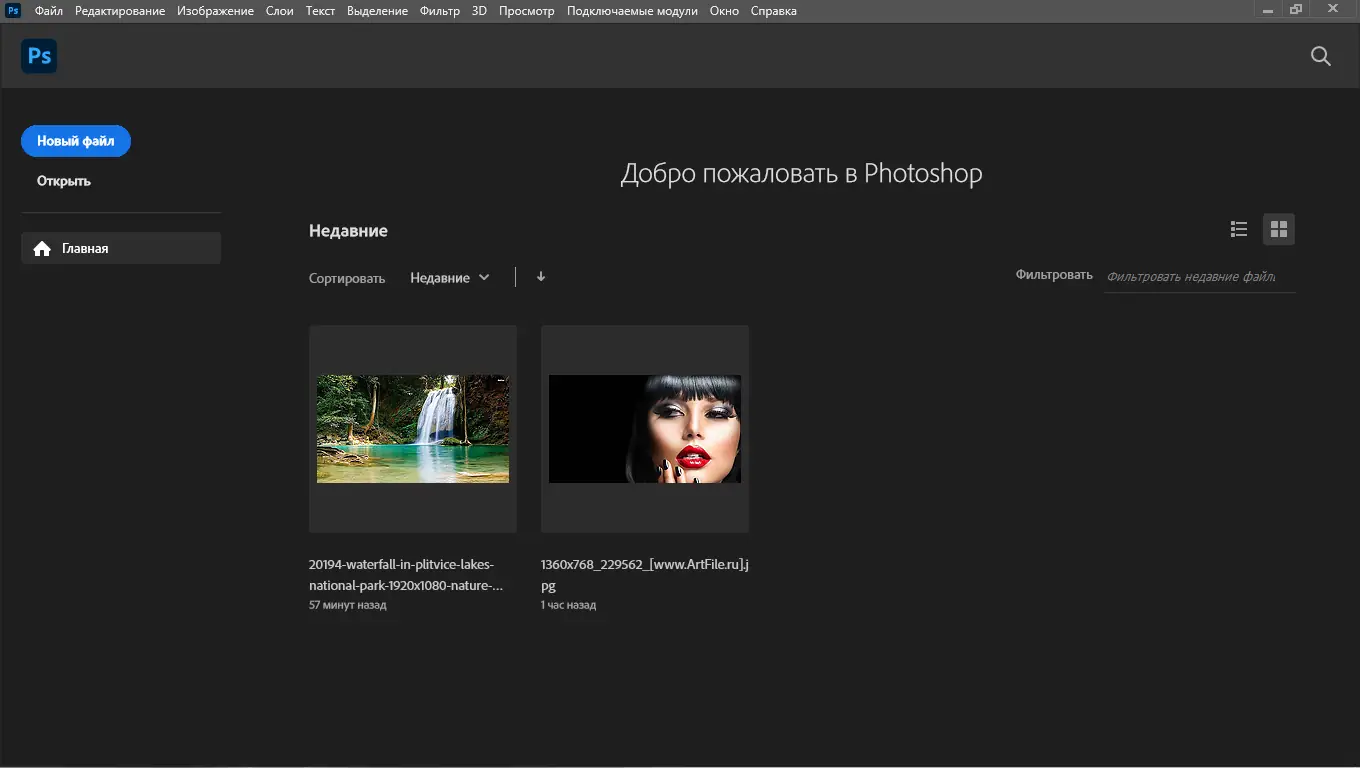Click the '1 час назад' timestamp
Screen dimensions: 1360x768
point(569,605)
